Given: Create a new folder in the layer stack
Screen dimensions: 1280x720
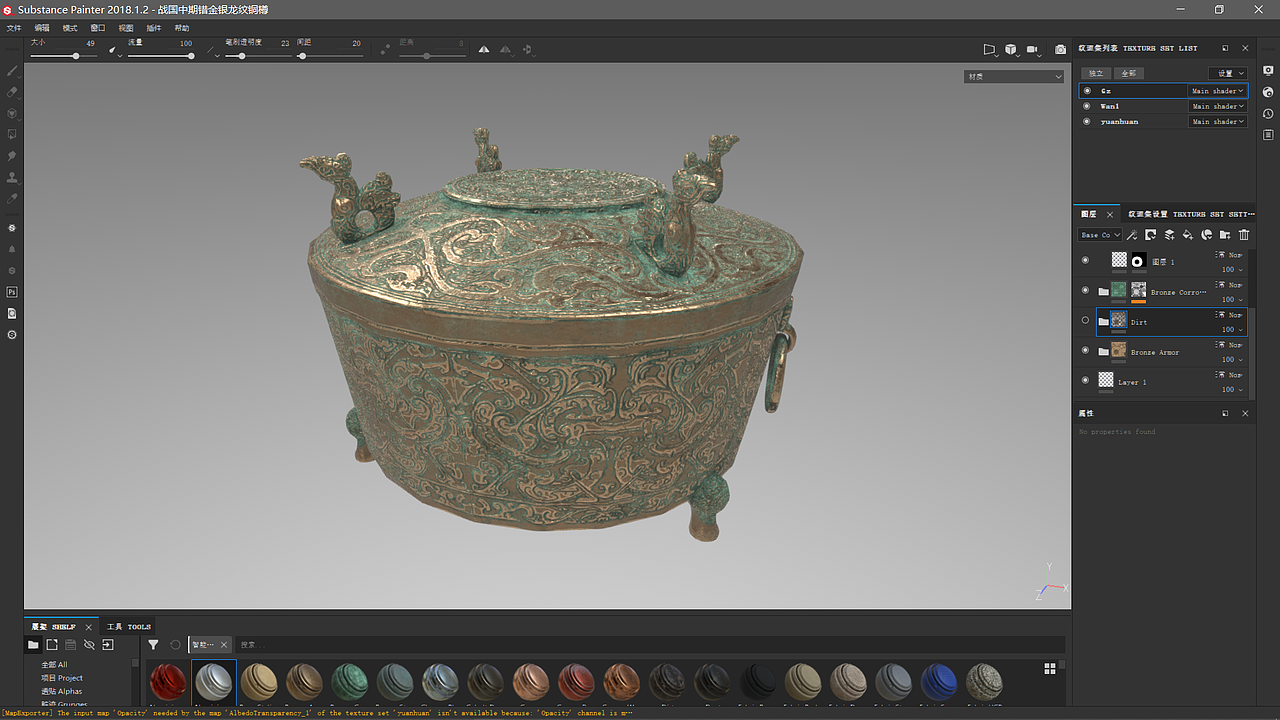Looking at the screenshot, I should point(1225,235).
